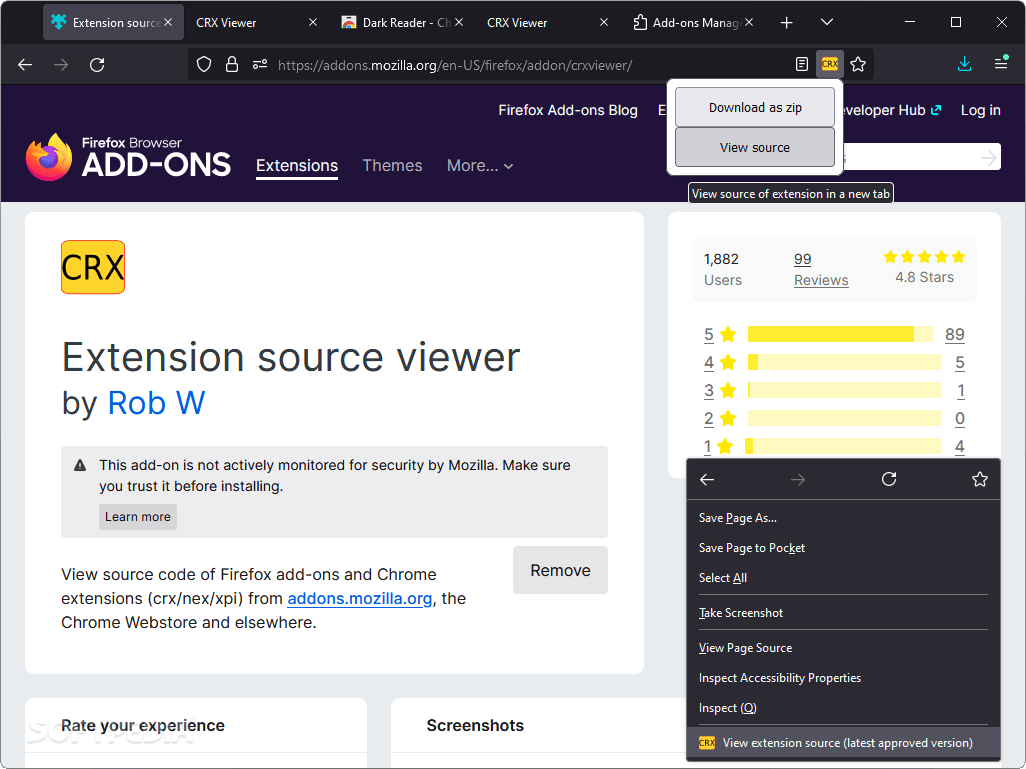This screenshot has width=1026, height=769.
Task: Toggle reader view in the address bar
Action: (801, 63)
